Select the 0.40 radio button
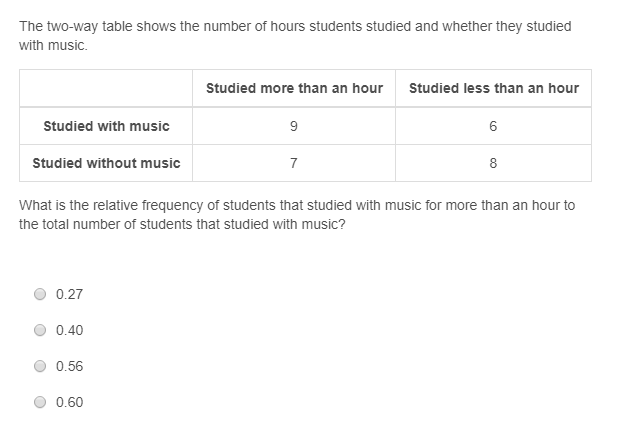This screenshot has height=426, width=633. pyautogui.click(x=40, y=330)
